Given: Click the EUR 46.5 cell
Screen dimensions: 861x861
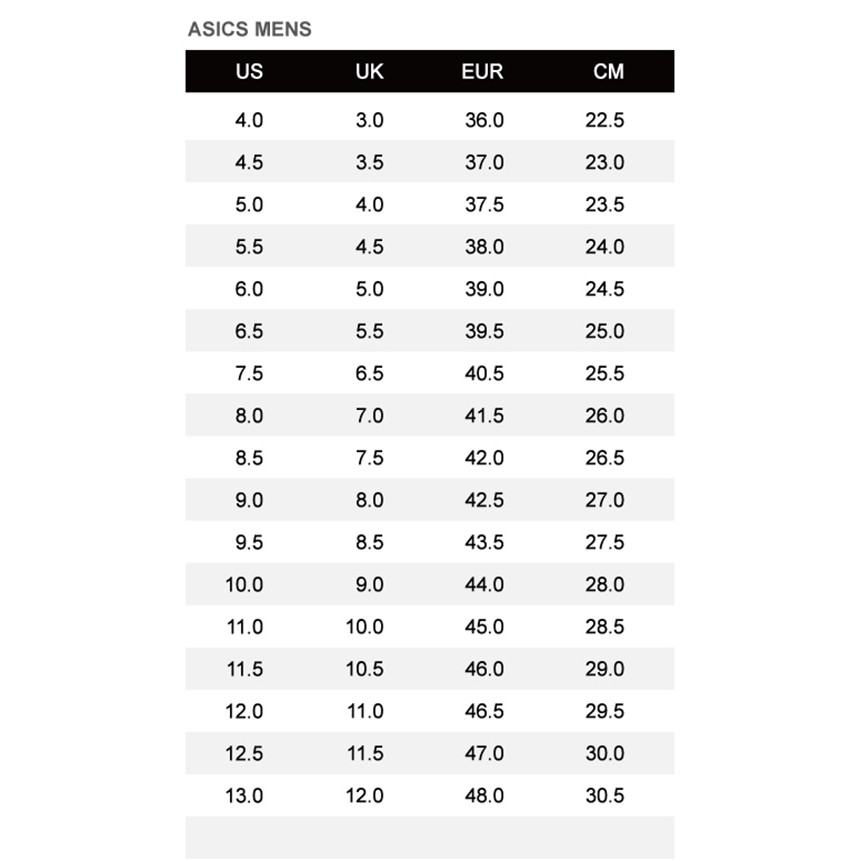Looking at the screenshot, I should 484,711.
